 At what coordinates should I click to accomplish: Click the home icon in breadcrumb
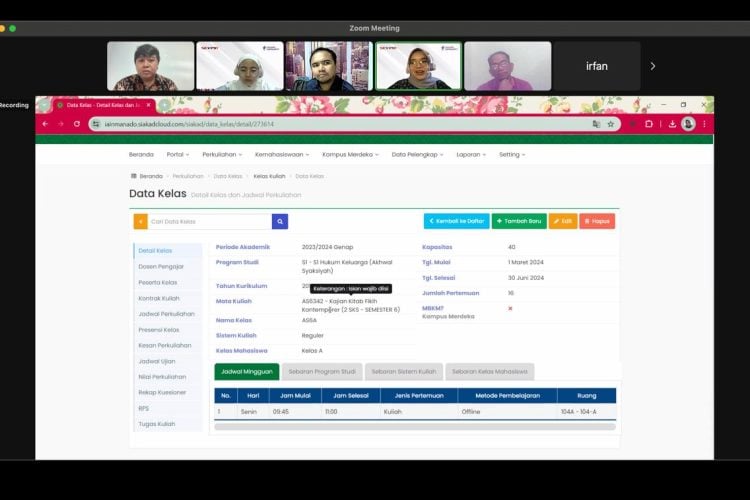(134, 176)
